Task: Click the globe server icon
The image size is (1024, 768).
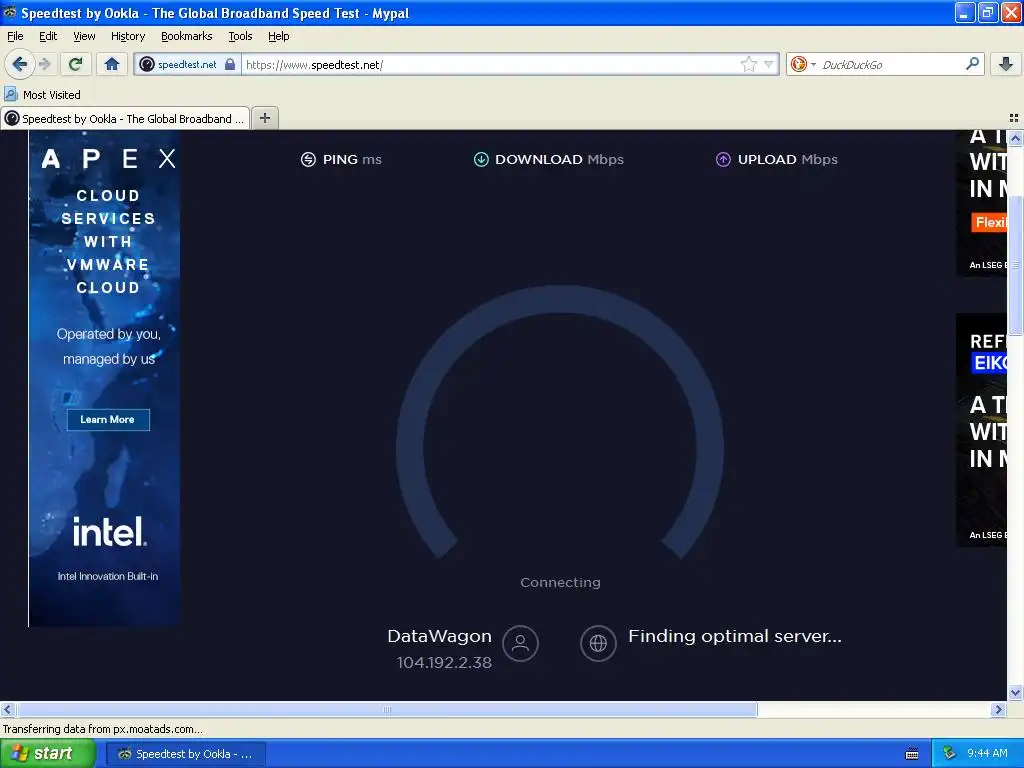Action: tap(598, 643)
